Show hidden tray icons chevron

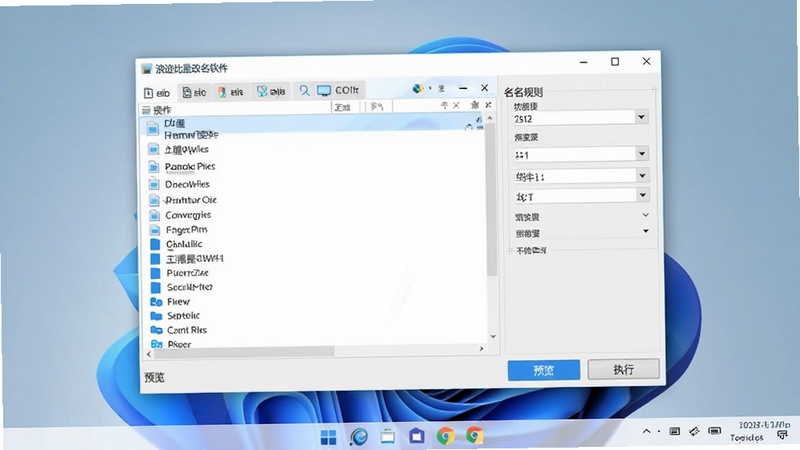click(646, 432)
